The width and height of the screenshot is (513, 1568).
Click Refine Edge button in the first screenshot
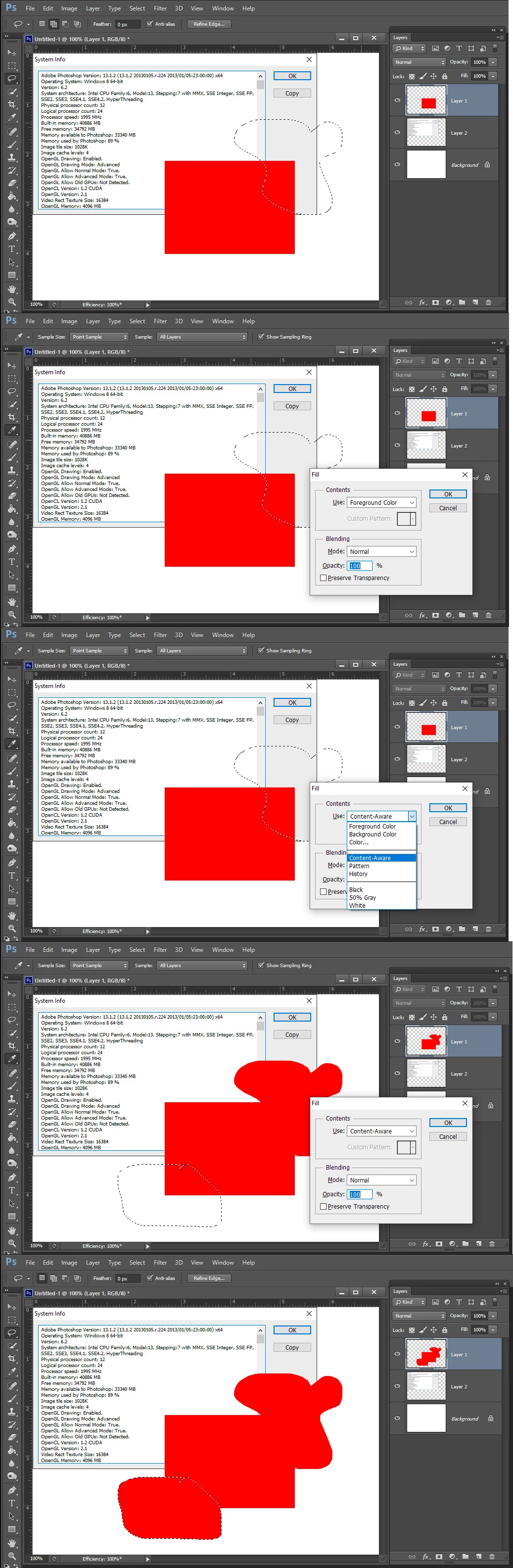(x=209, y=24)
